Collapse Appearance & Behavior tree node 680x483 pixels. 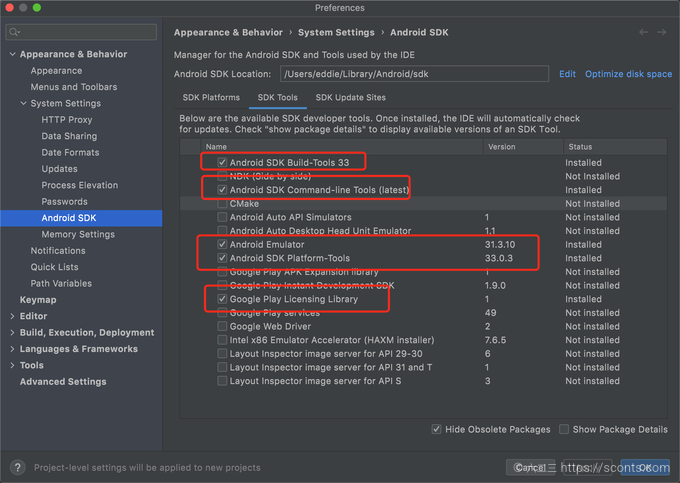(x=13, y=54)
